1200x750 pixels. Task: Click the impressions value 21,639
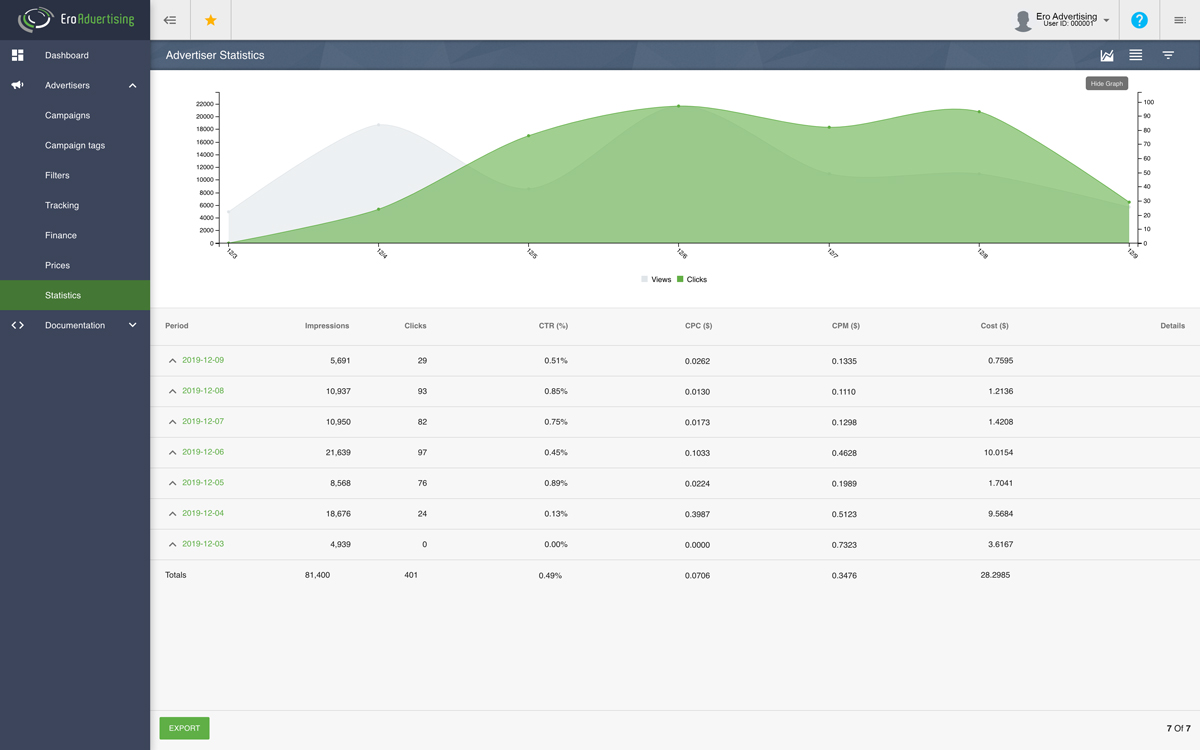click(336, 453)
